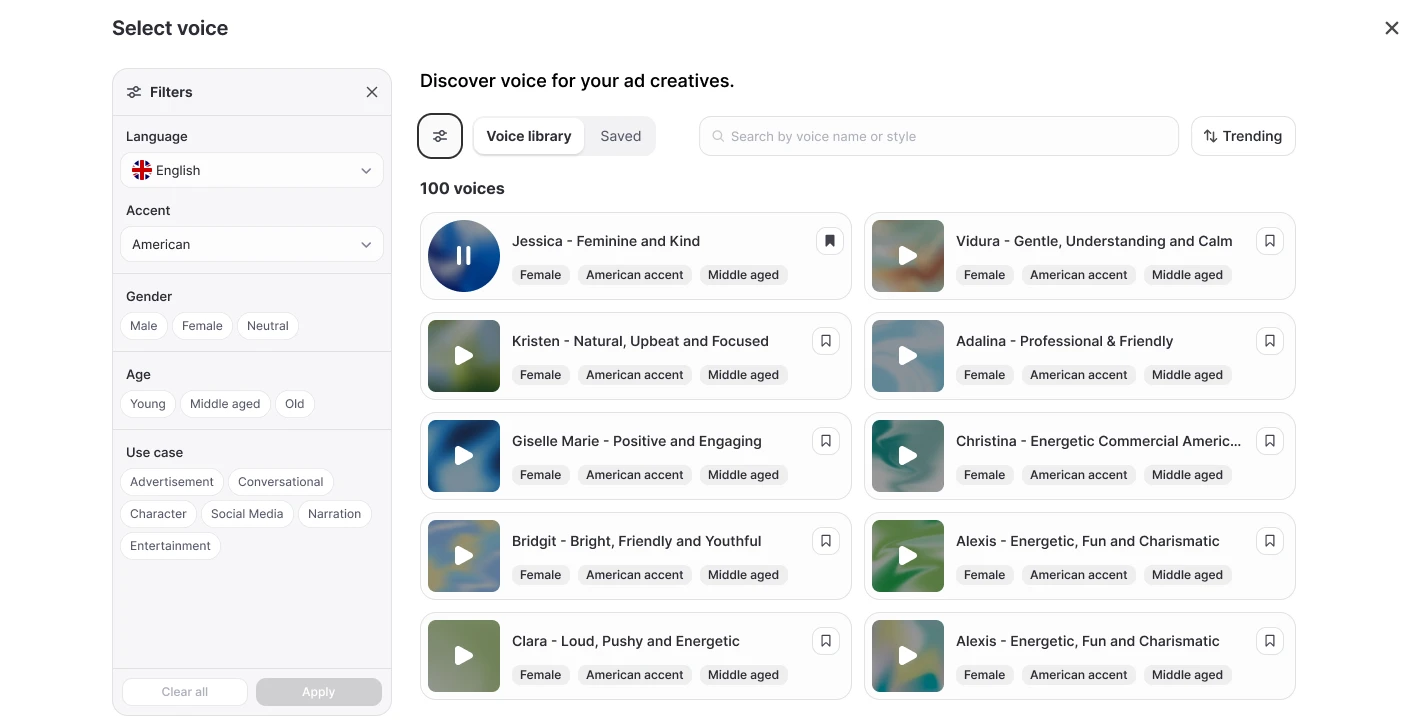The width and height of the screenshot is (1424, 728).
Task: Close the Filters panel
Action: pyautogui.click(x=372, y=92)
